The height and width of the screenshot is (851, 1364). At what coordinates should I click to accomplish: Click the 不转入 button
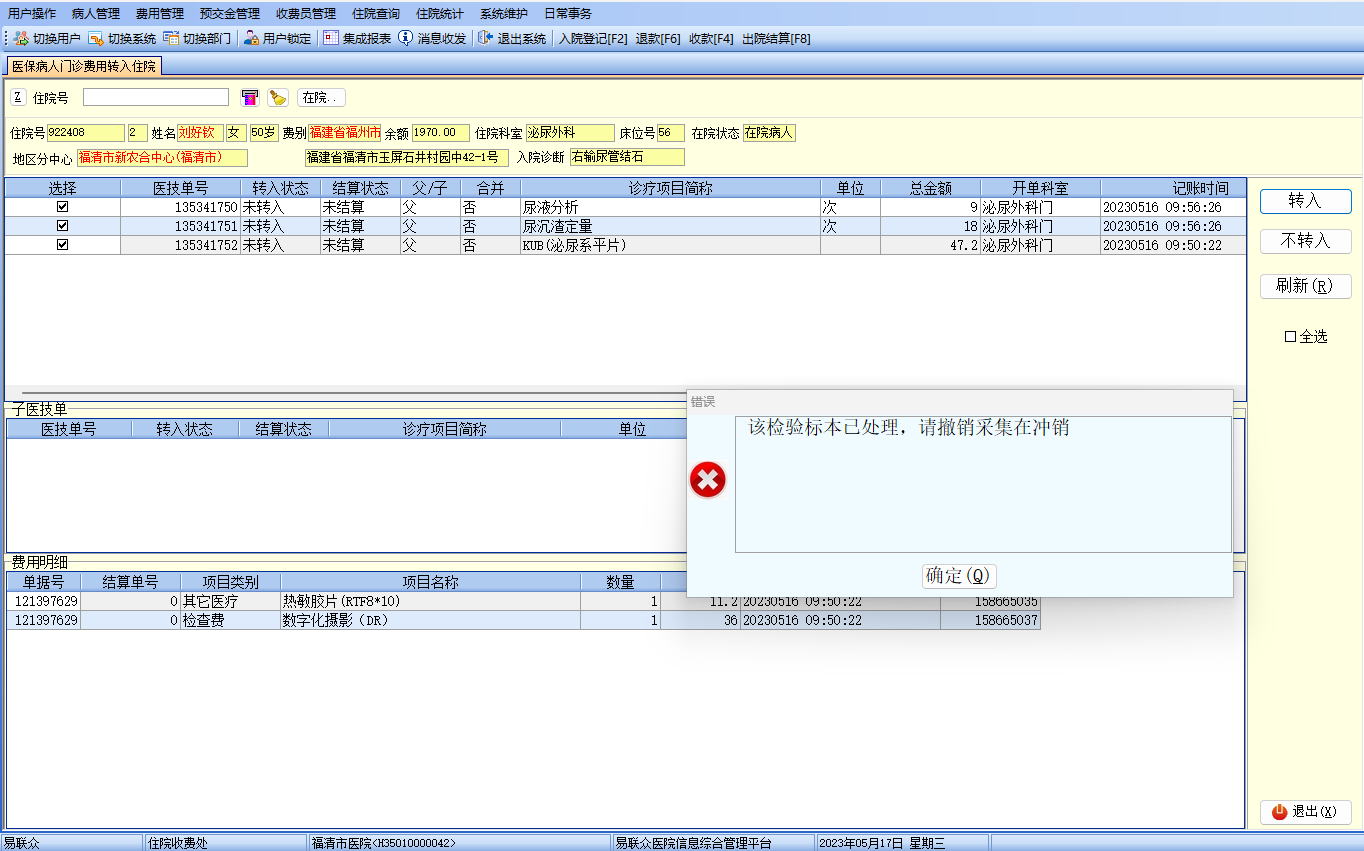click(1305, 241)
